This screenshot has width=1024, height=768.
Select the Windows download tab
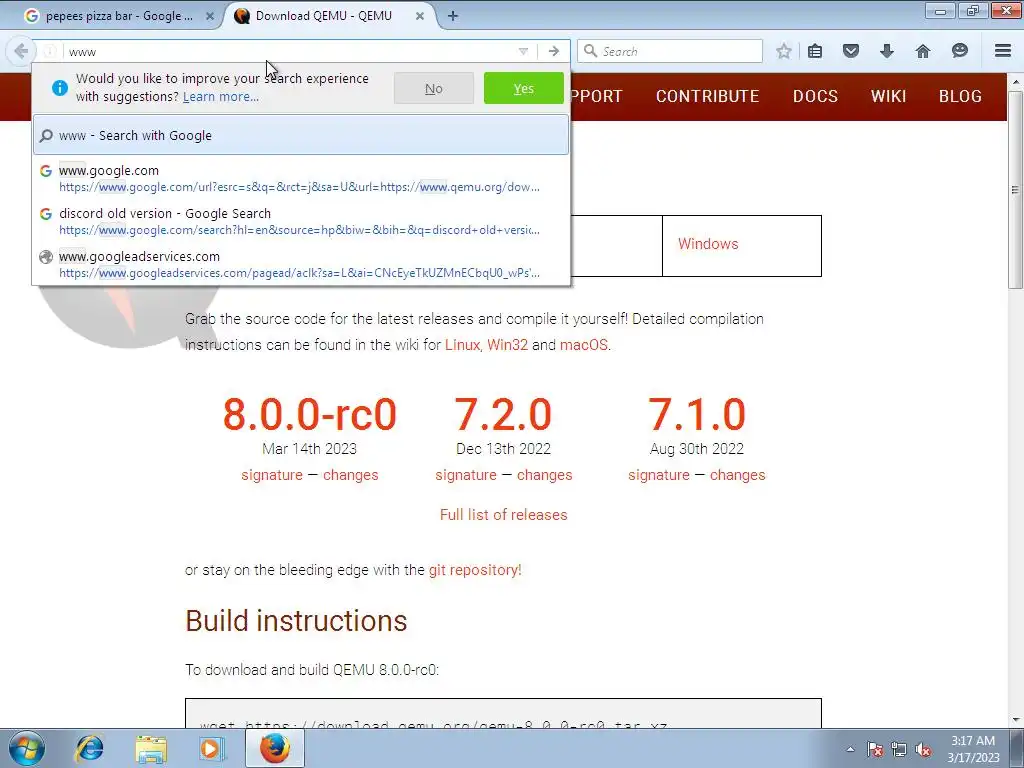pyautogui.click(x=708, y=244)
